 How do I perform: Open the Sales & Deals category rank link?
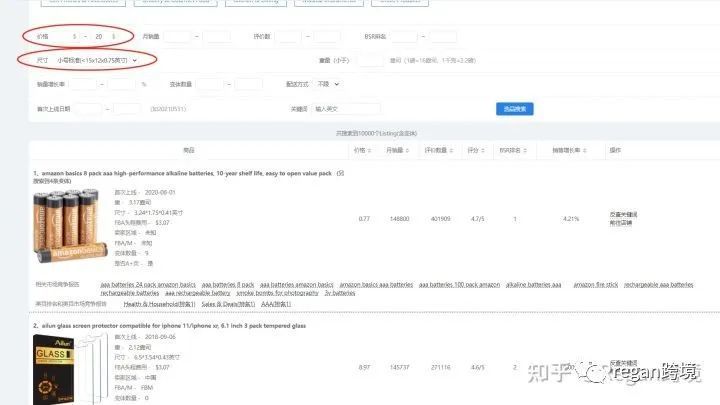click(228, 304)
